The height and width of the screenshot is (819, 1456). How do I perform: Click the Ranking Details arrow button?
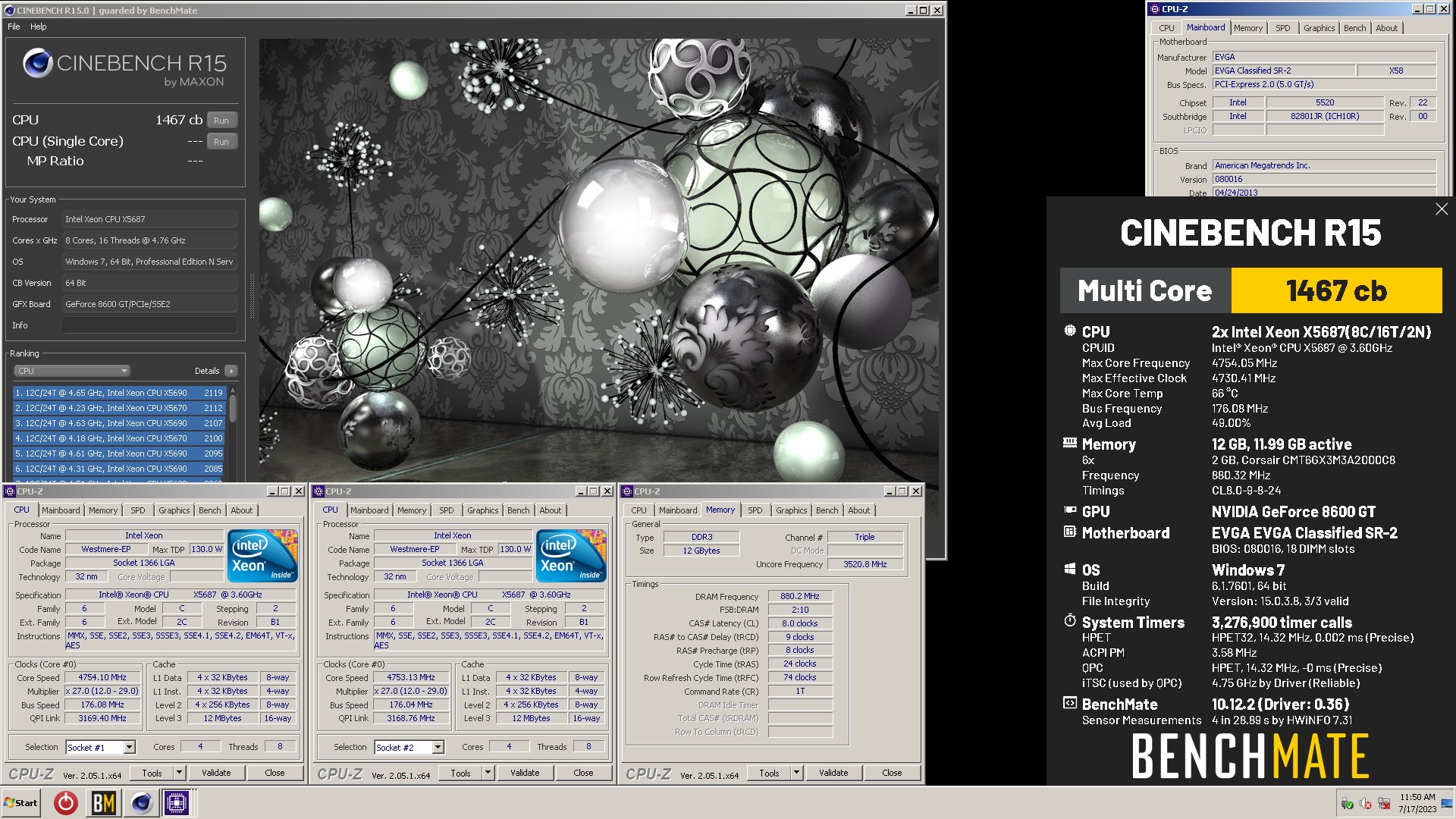231,371
